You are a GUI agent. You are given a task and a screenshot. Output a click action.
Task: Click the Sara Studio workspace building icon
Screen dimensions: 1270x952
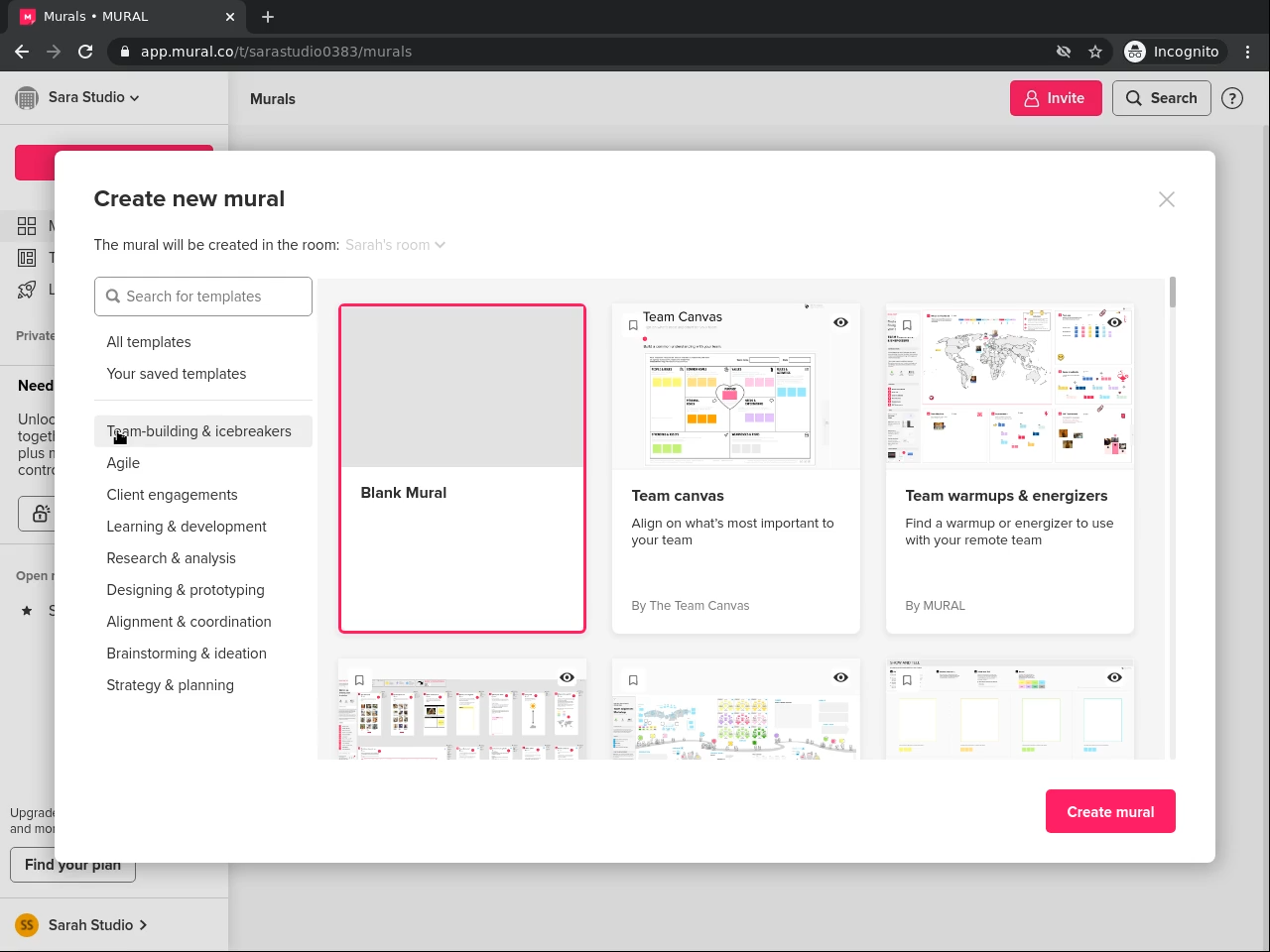[27, 98]
